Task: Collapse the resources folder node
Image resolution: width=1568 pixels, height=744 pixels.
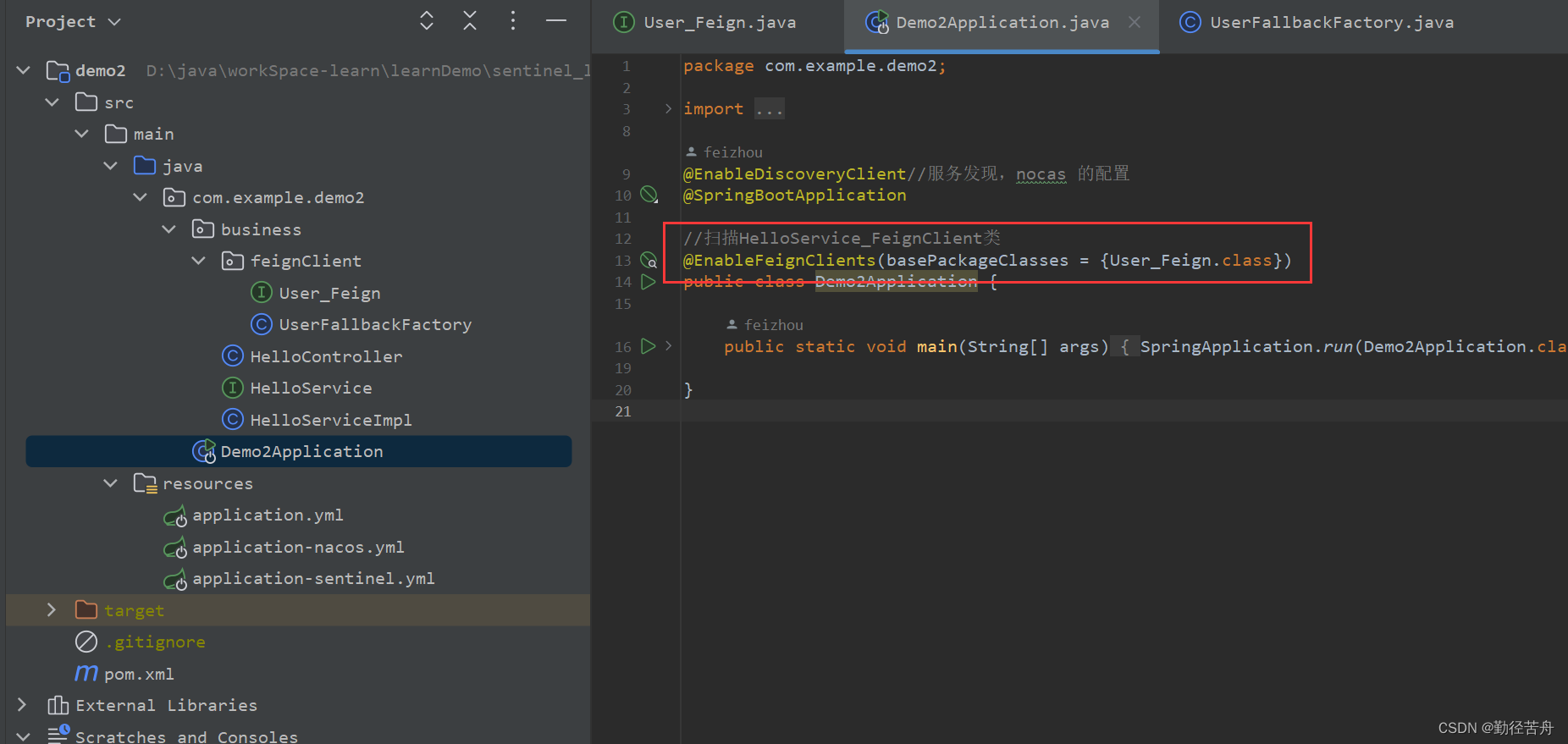Action: (x=110, y=483)
